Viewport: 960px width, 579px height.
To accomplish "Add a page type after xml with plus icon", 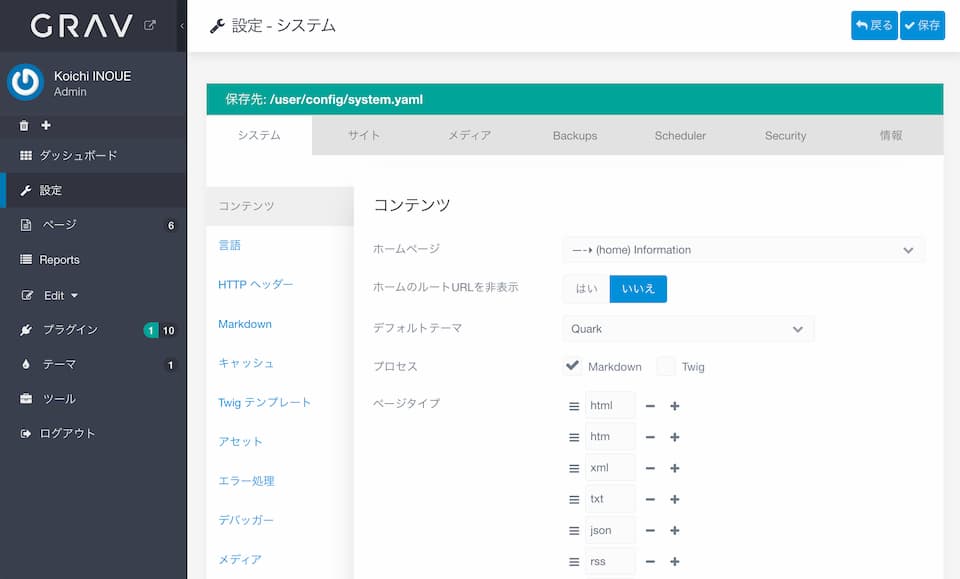I will click(675, 468).
